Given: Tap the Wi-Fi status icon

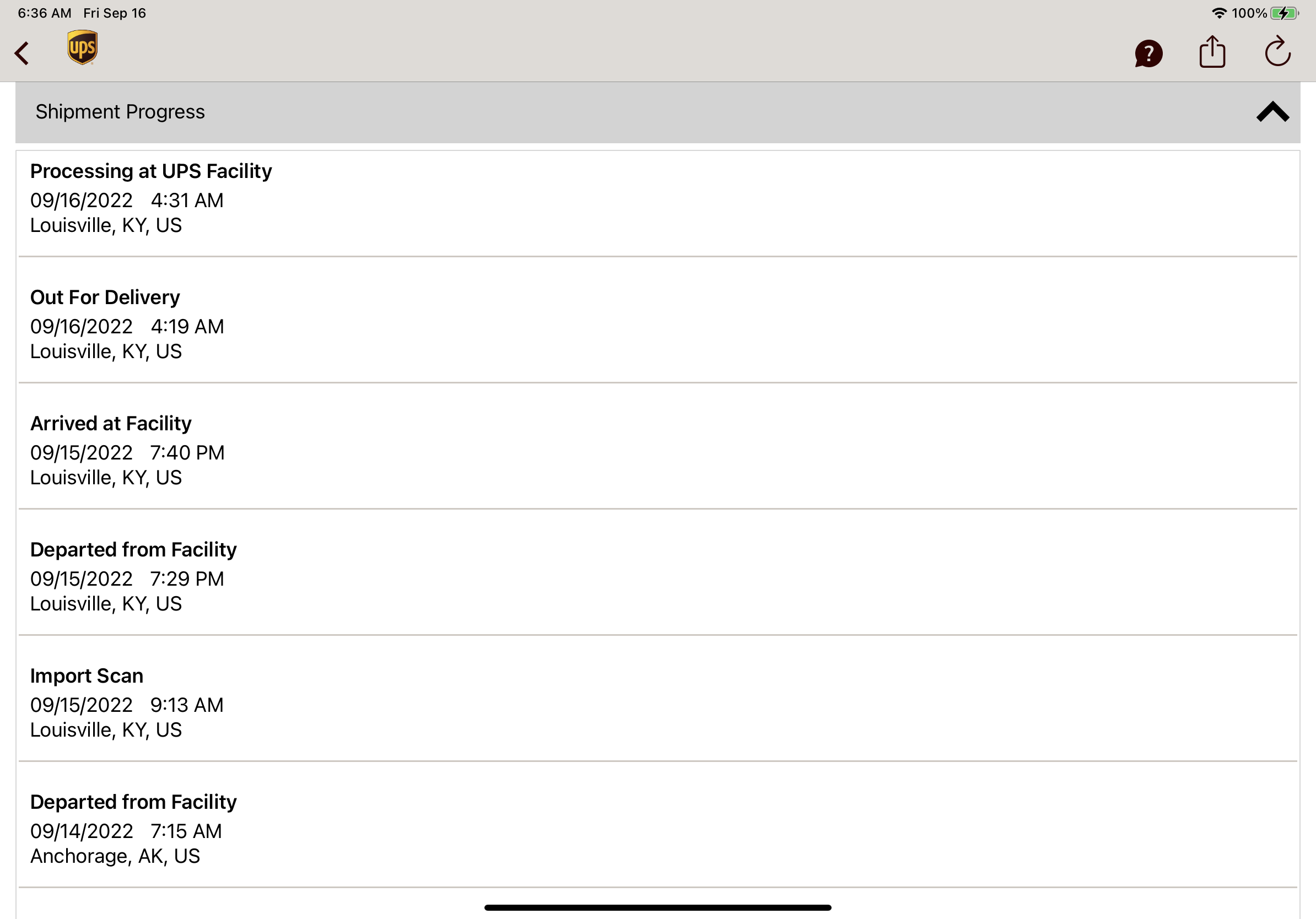Looking at the screenshot, I should [1219, 13].
